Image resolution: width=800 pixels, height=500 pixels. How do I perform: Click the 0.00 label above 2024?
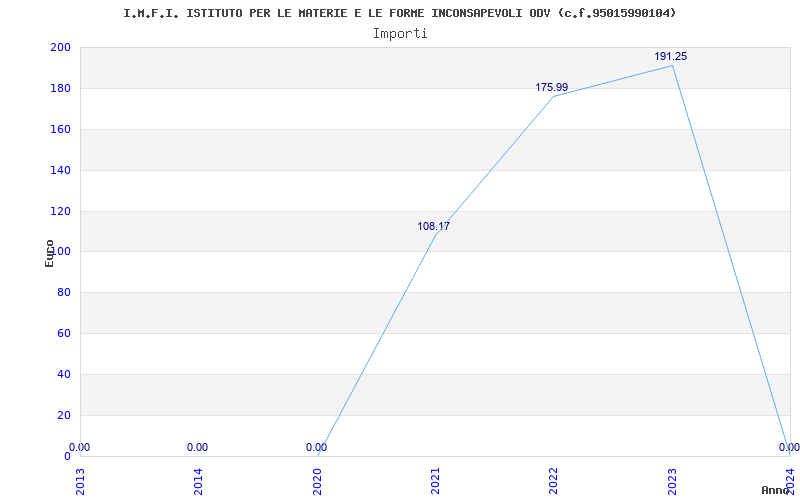pyautogui.click(x=789, y=447)
